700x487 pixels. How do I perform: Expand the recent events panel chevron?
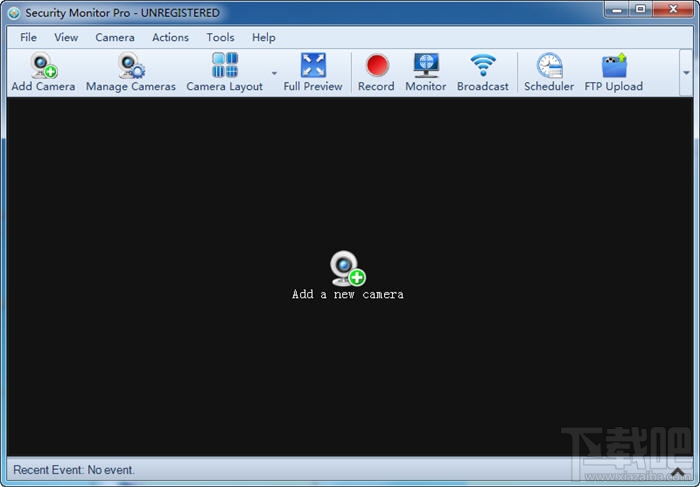(678, 471)
